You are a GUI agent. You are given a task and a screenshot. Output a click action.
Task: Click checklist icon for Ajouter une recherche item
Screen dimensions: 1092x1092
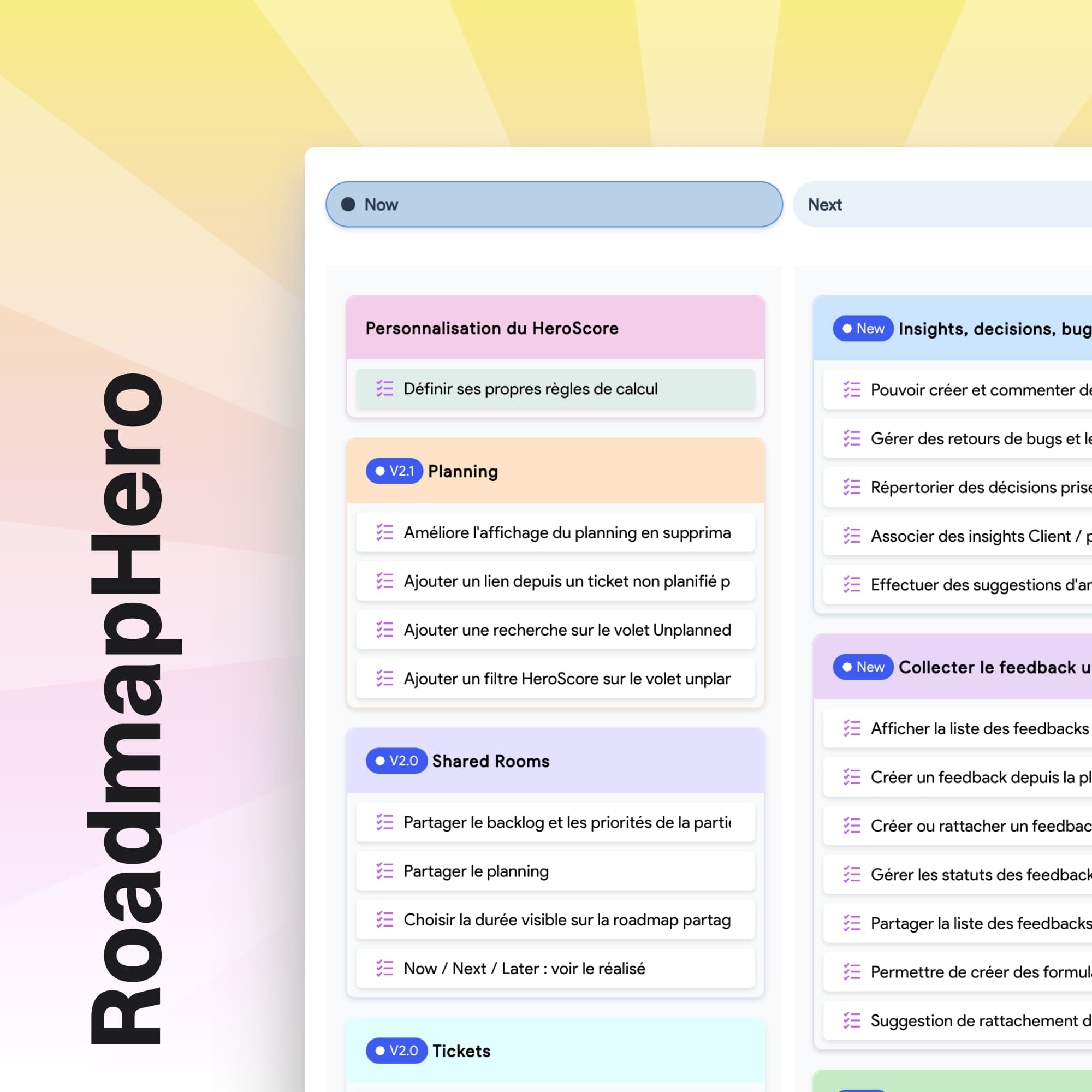pos(384,629)
